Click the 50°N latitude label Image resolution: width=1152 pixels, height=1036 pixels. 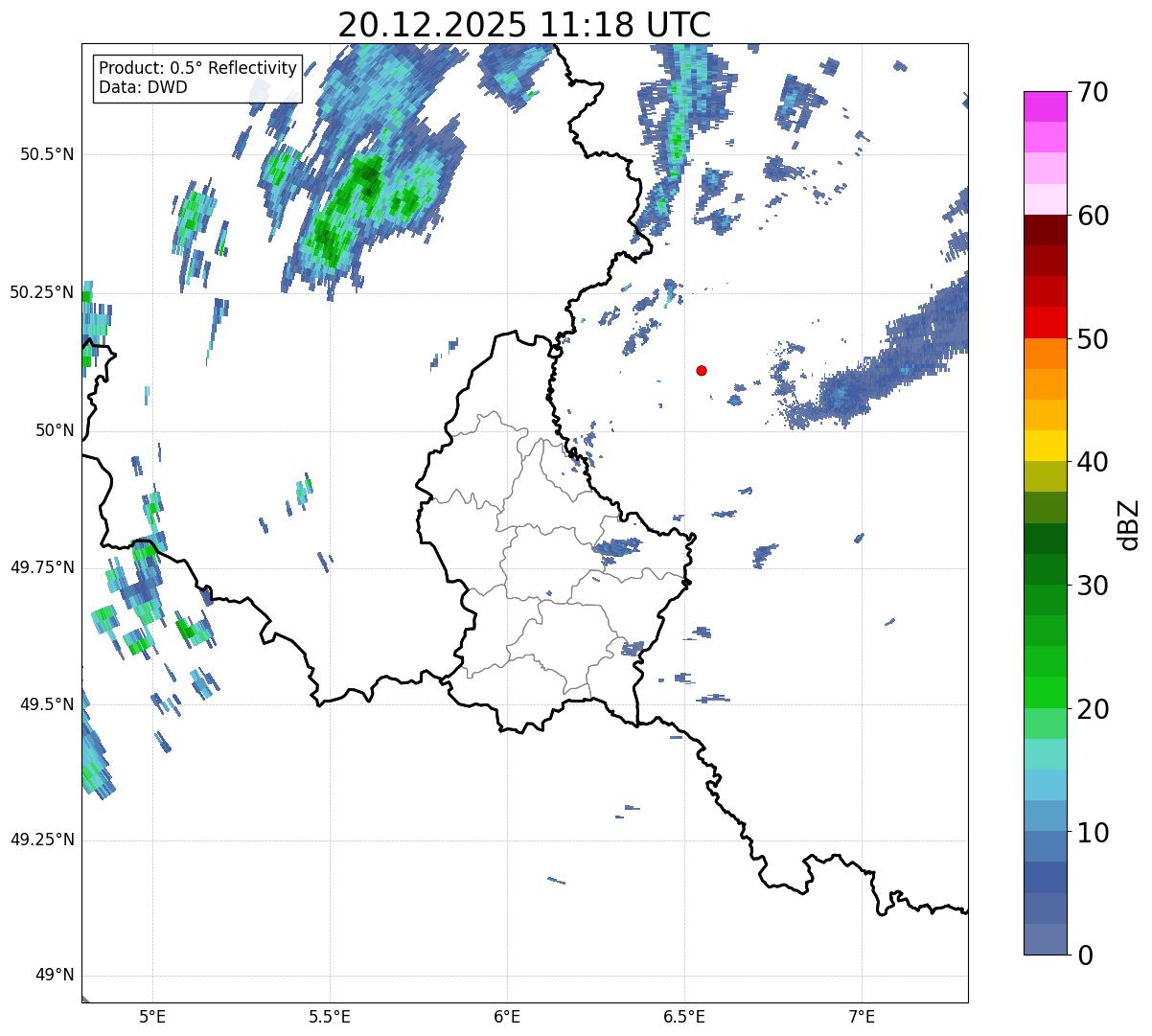54,430
